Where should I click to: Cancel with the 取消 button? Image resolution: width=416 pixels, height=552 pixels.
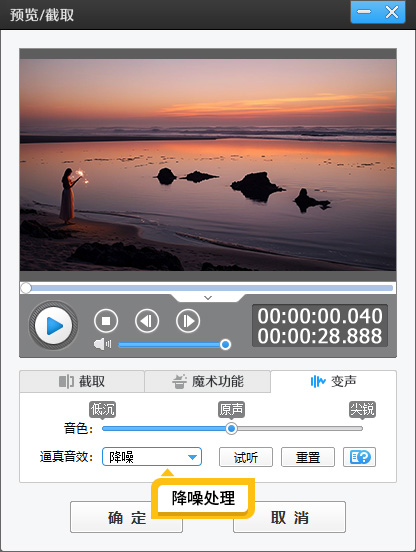pyautogui.click(x=289, y=517)
